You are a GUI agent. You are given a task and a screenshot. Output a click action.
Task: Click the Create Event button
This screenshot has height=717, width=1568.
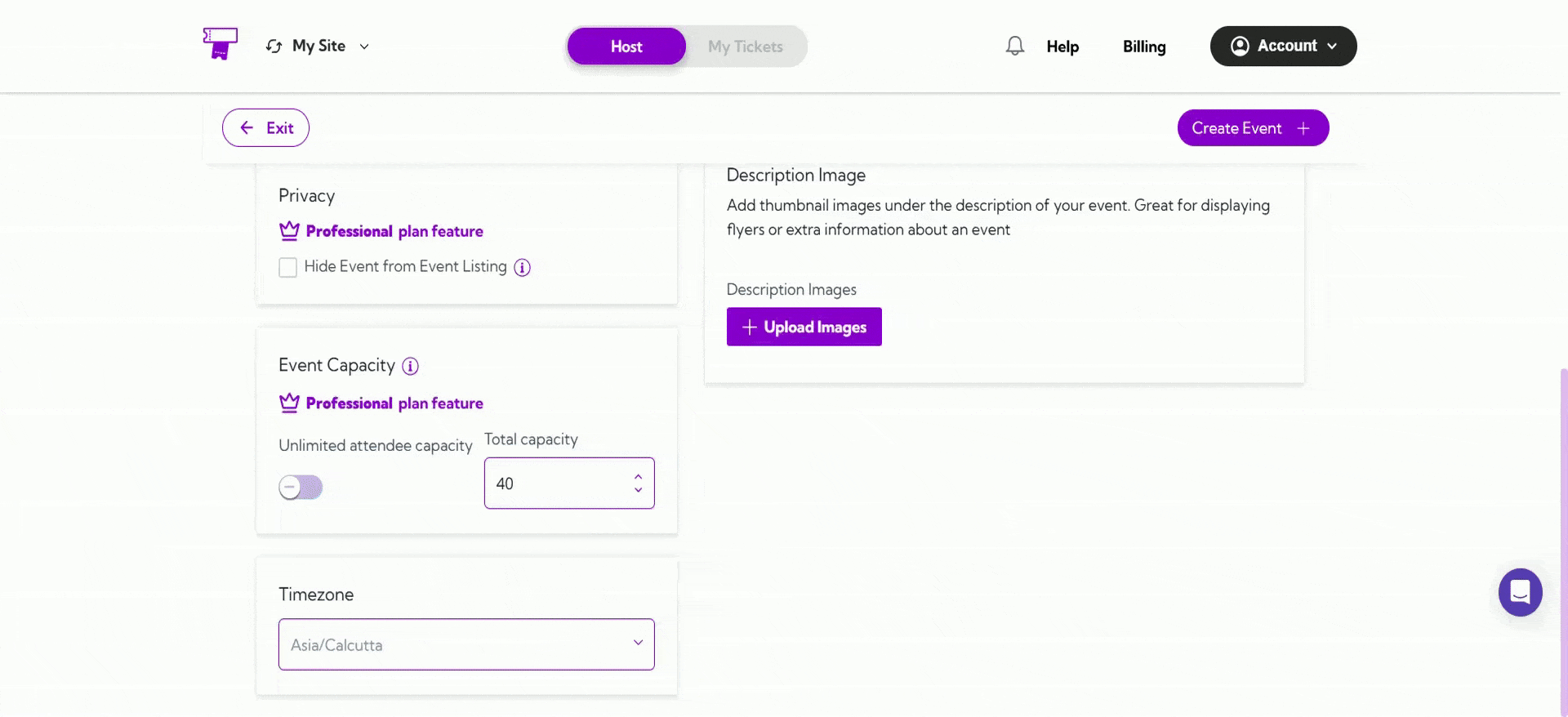1253,128
